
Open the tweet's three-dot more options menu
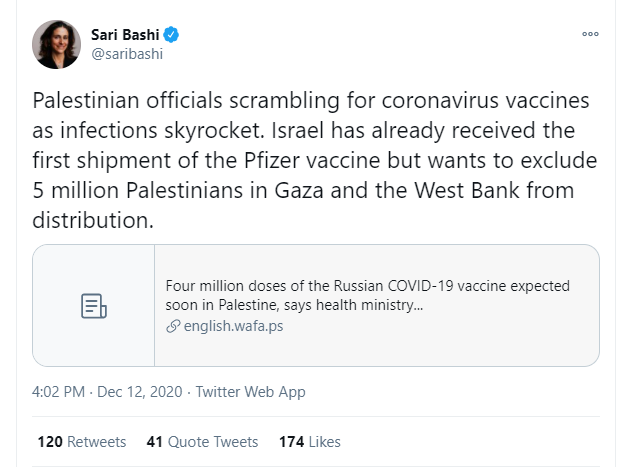[589, 34]
